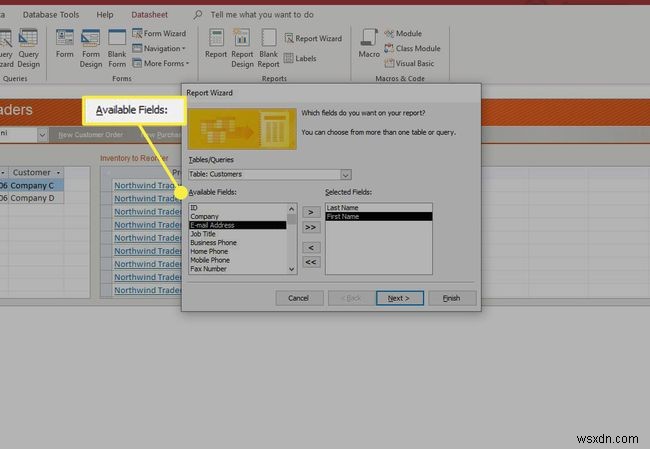
Task: Open Visual Basic editor
Action: coord(410,63)
